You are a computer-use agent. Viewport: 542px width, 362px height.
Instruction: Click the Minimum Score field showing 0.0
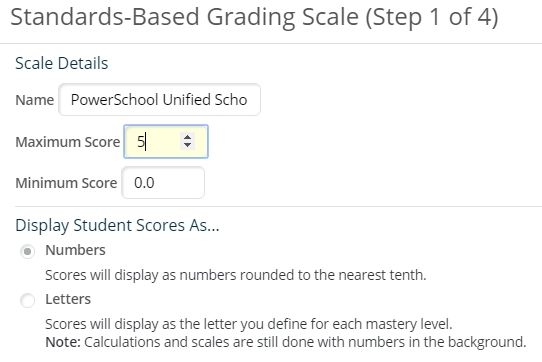click(163, 183)
